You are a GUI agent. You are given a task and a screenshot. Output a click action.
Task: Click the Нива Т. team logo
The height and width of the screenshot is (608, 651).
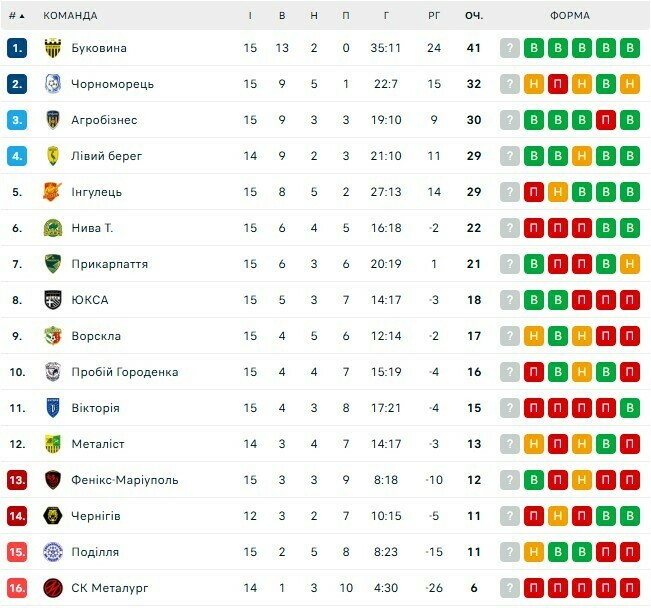tap(53, 228)
